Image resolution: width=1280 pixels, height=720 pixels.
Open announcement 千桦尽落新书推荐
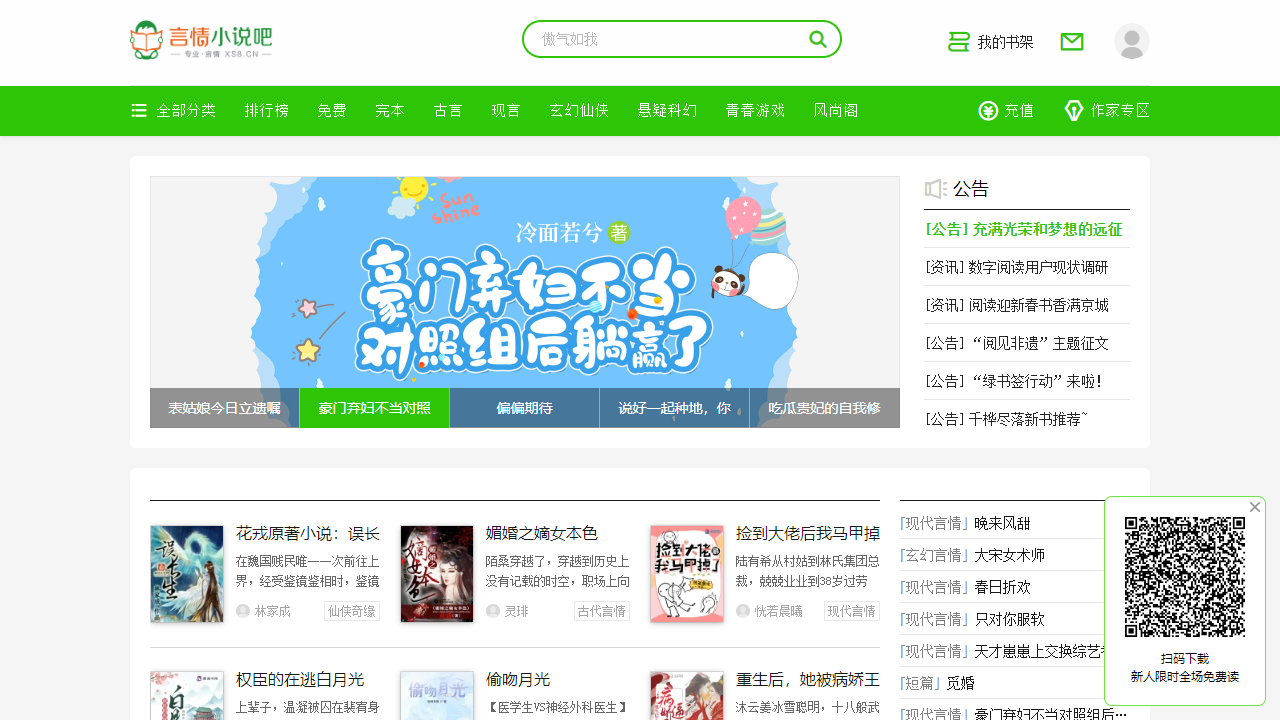pos(1006,419)
